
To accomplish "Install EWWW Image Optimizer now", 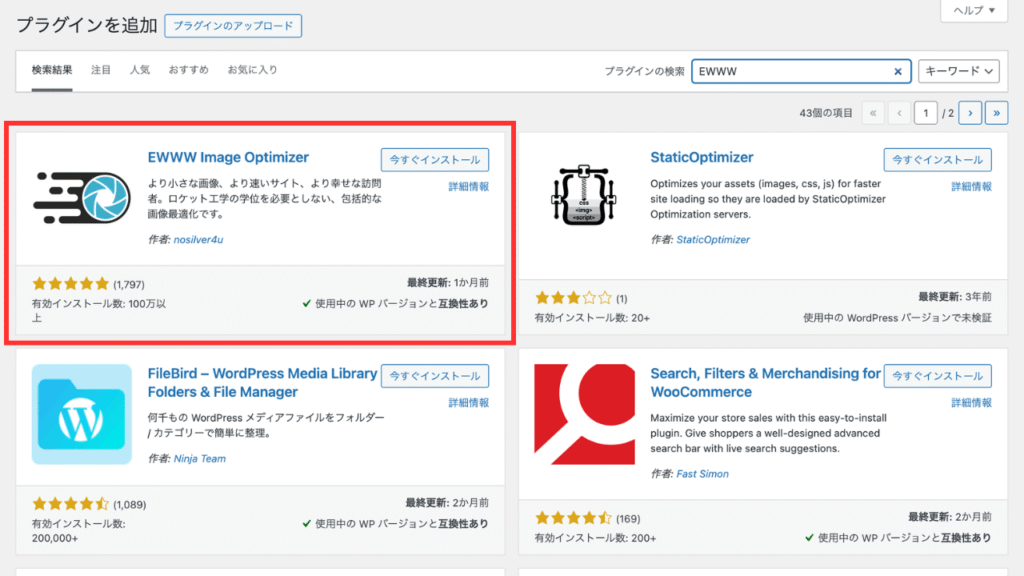I will 435,160.
